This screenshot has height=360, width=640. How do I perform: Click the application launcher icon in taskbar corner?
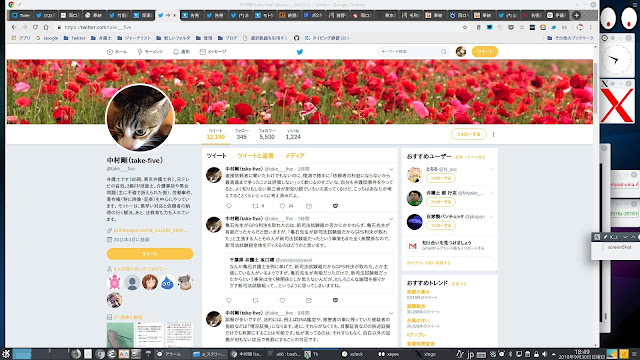[6, 354]
